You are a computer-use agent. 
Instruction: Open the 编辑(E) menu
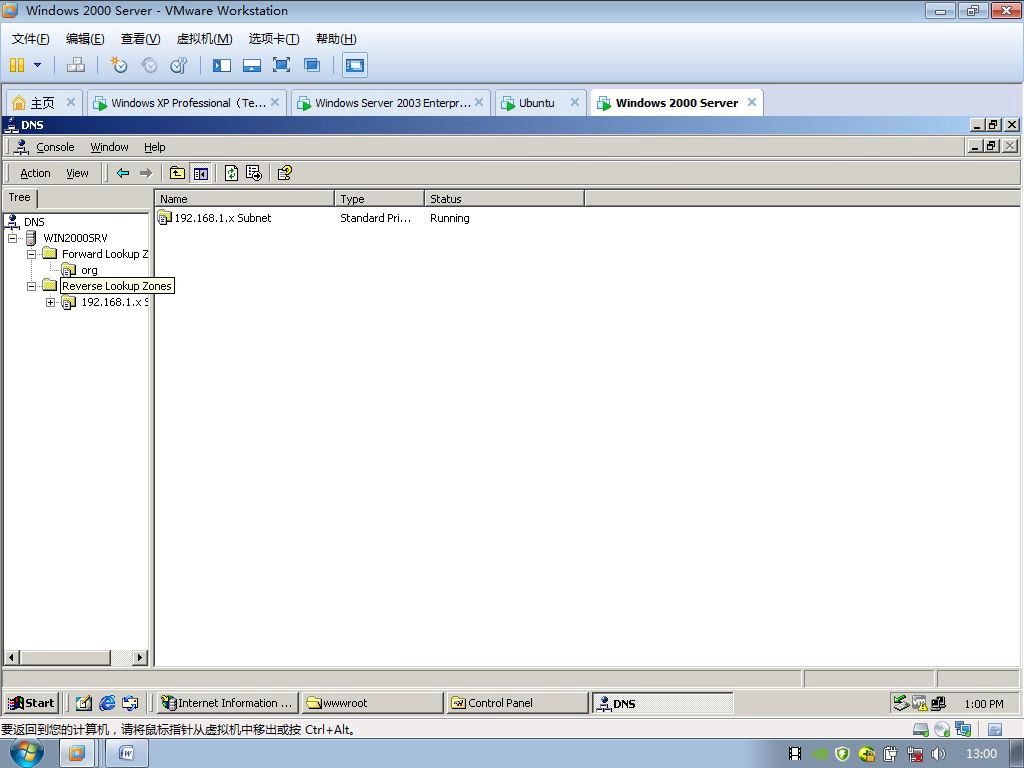coord(85,39)
